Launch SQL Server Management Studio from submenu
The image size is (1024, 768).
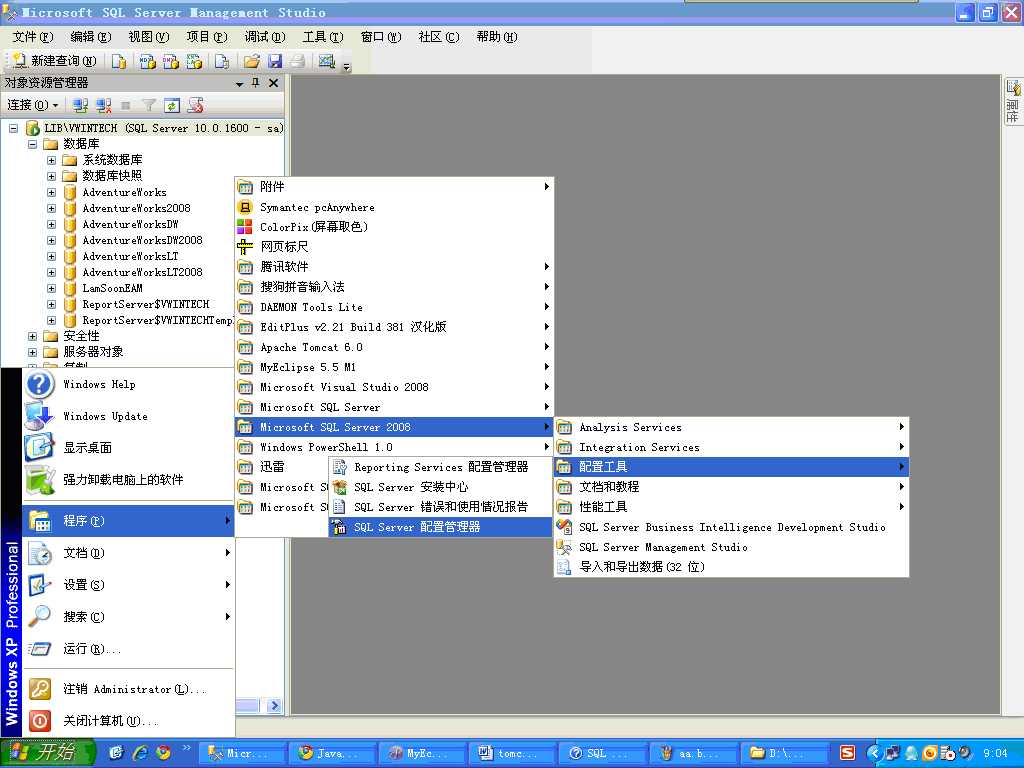731,547
